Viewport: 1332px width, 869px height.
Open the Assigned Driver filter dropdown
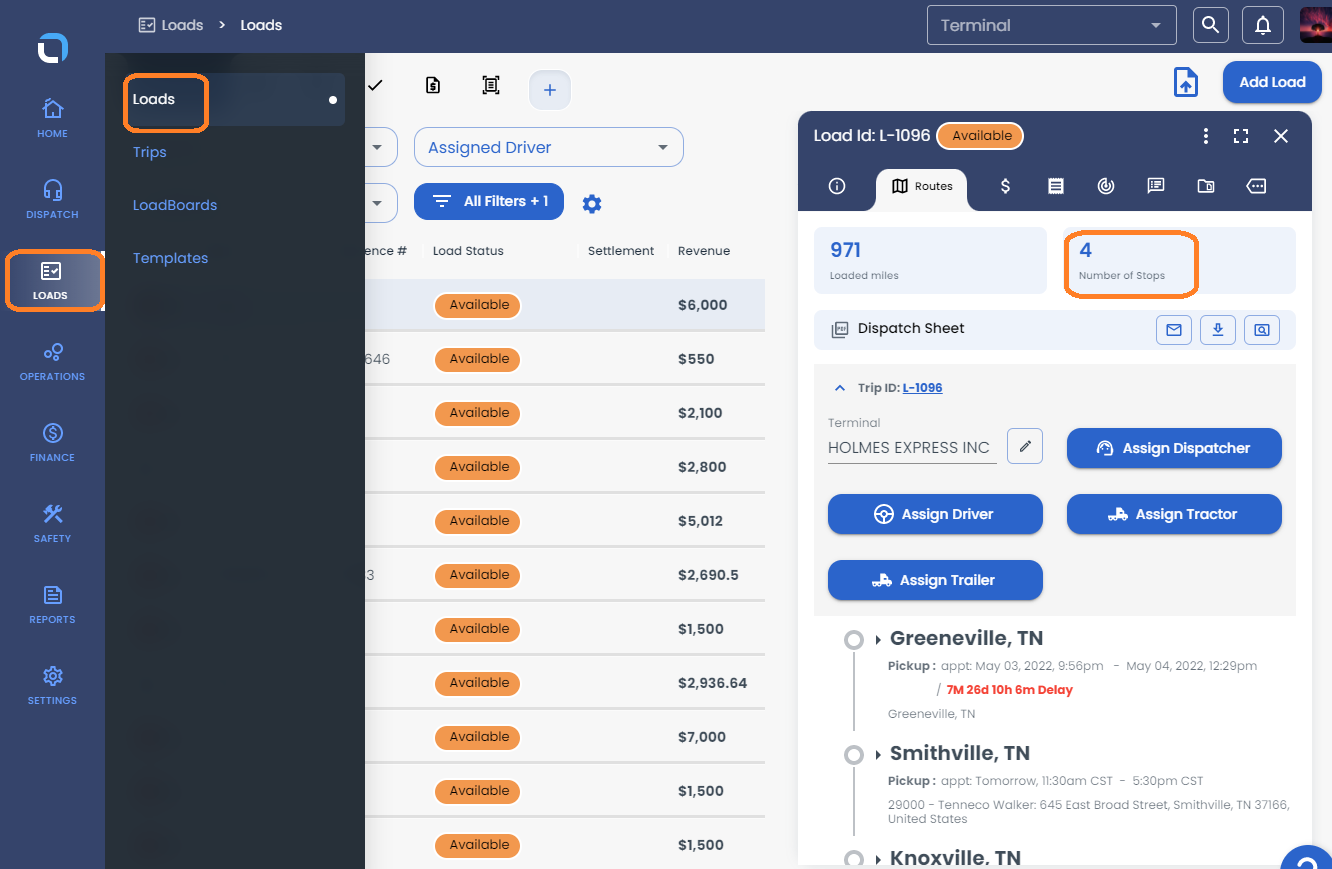tap(548, 147)
